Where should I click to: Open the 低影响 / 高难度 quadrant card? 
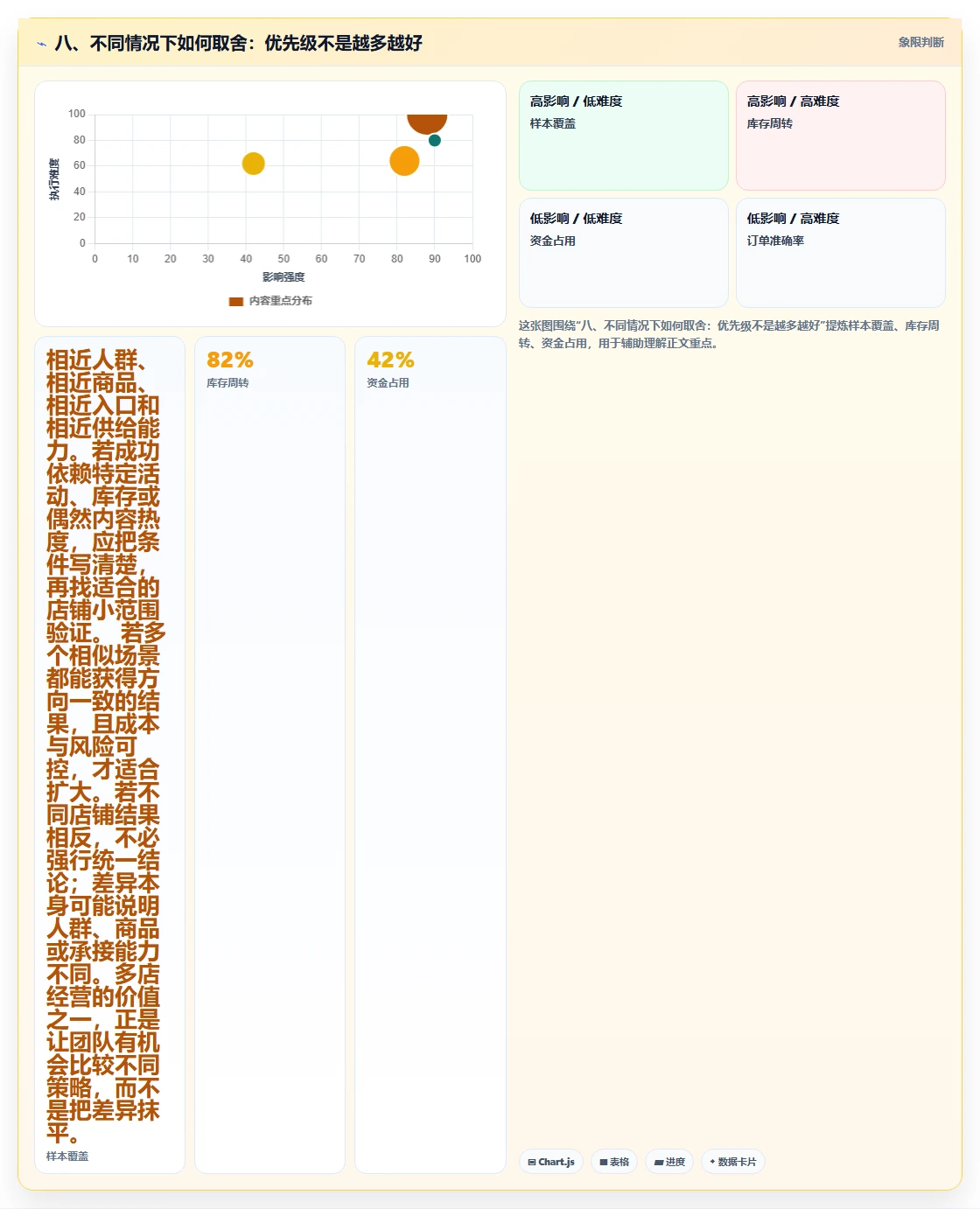(841, 253)
